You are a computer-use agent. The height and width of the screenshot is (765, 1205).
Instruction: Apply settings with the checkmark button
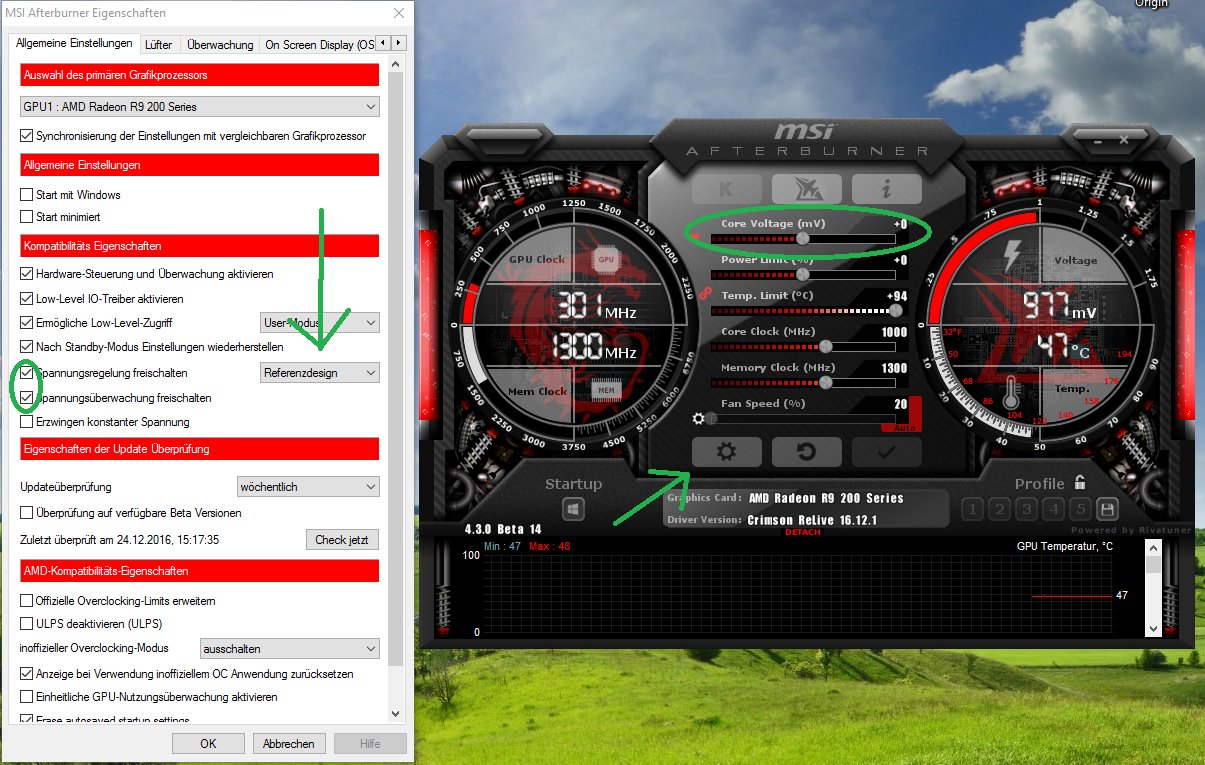tap(886, 452)
